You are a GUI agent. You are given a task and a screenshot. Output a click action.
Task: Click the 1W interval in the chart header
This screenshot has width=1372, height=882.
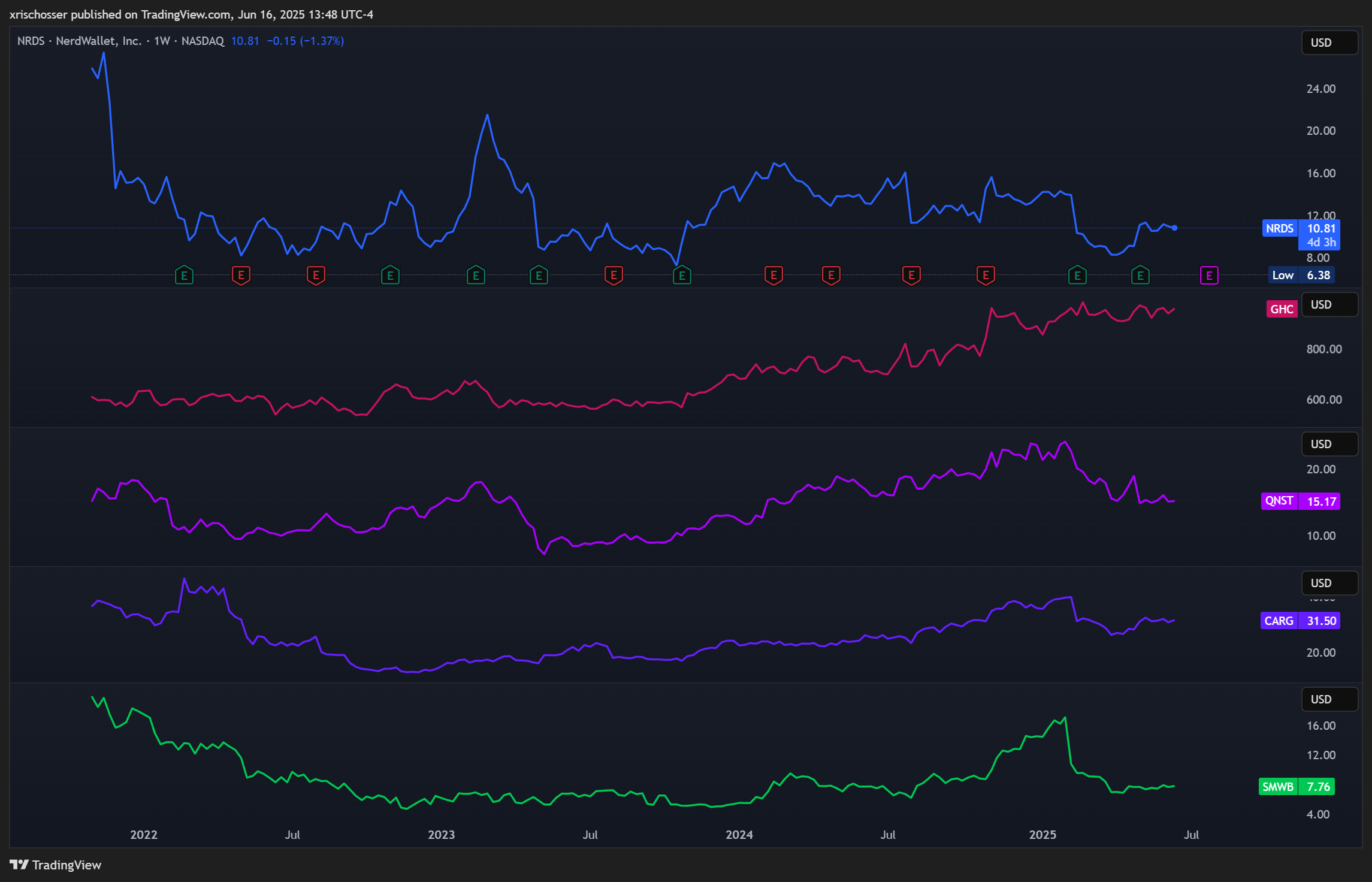point(162,41)
